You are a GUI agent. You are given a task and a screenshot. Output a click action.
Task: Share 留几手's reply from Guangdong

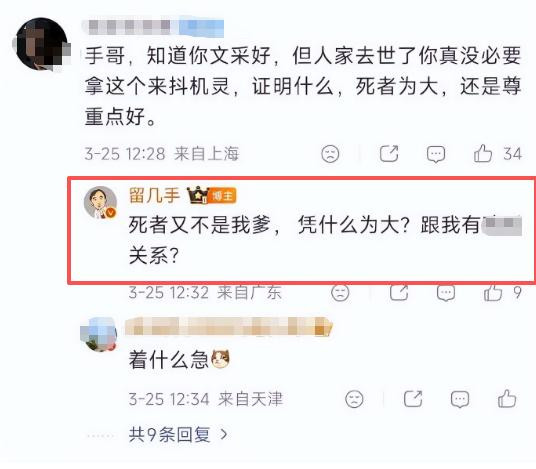pyautogui.click(x=399, y=293)
